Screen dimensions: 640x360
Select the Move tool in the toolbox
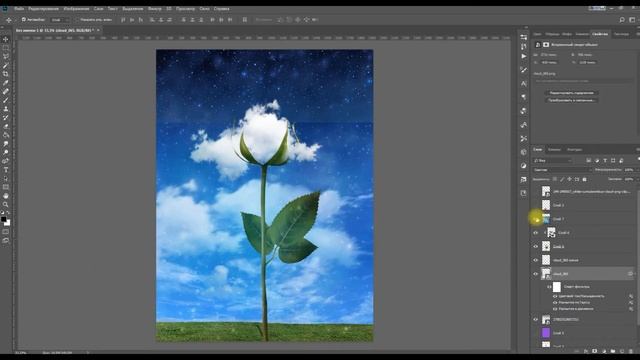(6, 39)
